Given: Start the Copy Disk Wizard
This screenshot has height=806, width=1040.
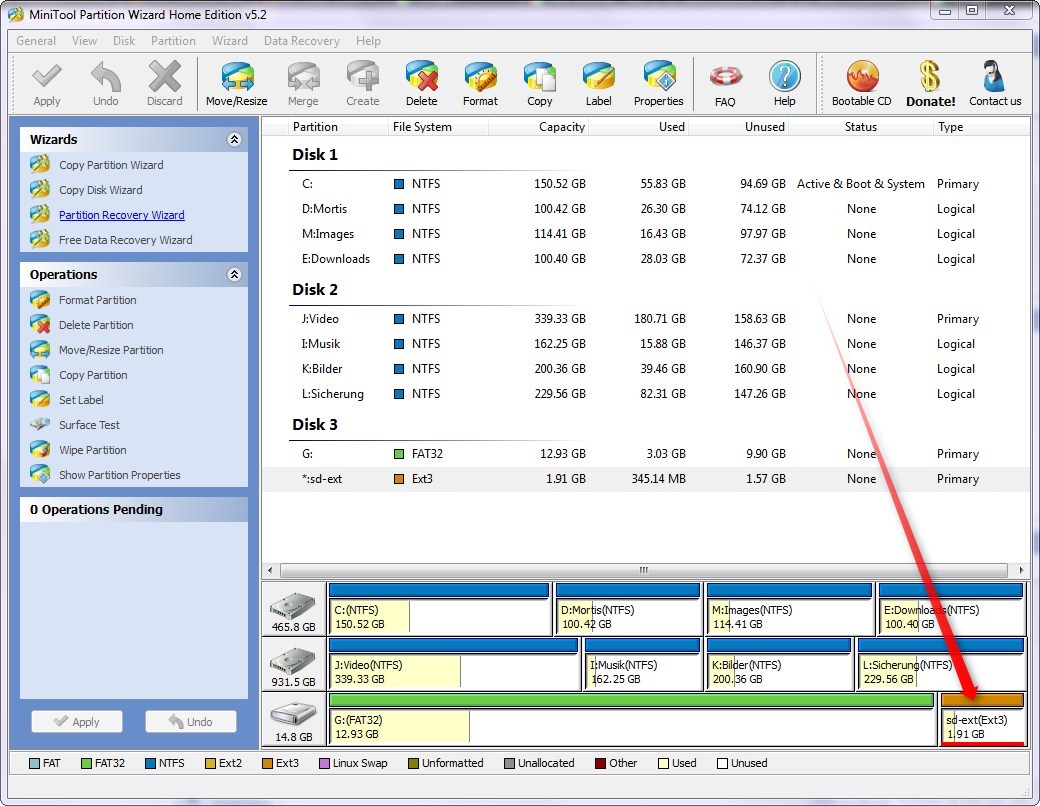Looking at the screenshot, I should click(100, 190).
